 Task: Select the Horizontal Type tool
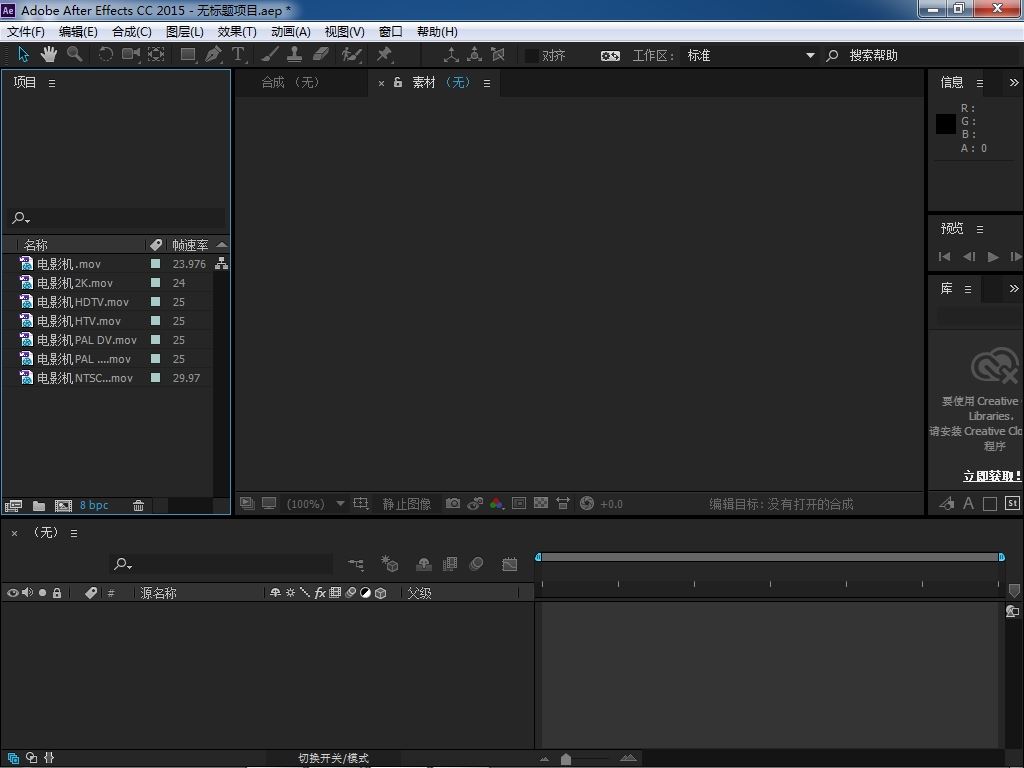point(238,55)
